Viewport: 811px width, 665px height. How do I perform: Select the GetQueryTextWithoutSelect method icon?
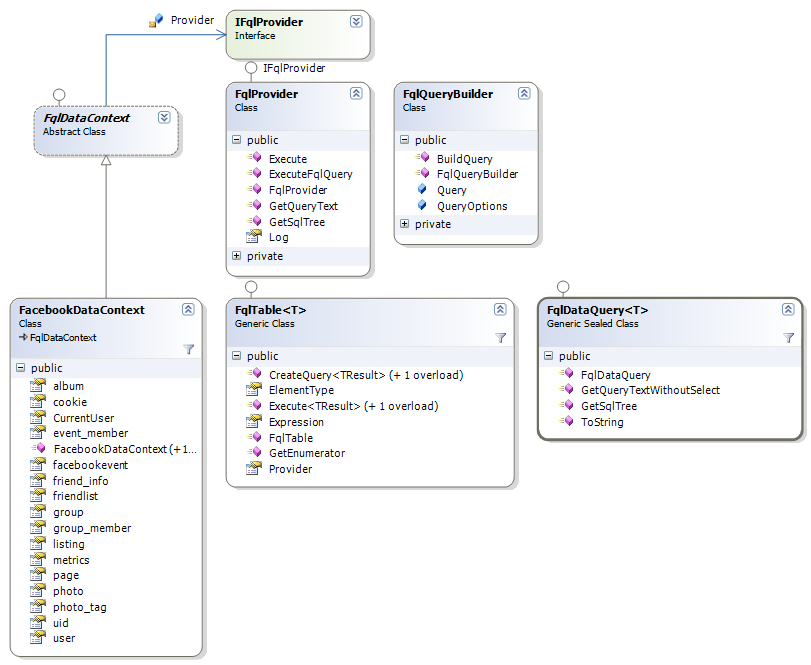(x=566, y=389)
